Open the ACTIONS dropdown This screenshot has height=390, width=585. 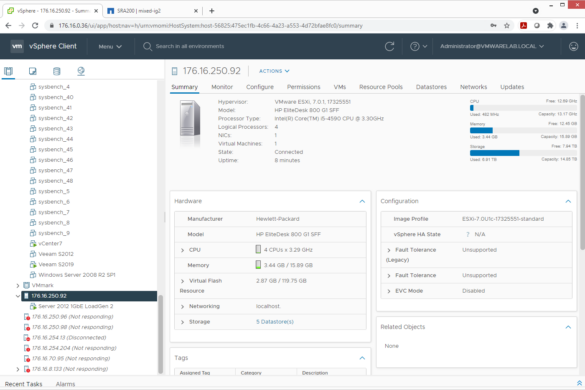point(274,71)
